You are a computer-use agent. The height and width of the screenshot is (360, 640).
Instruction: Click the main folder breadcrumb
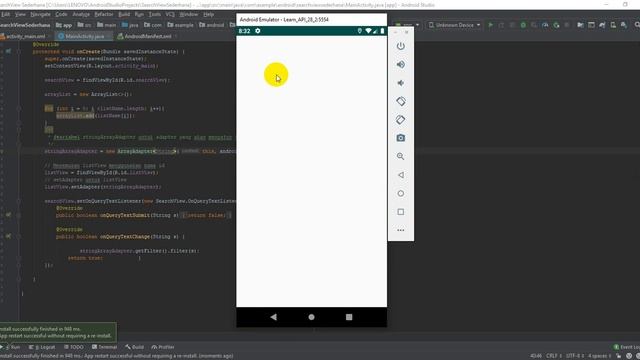pos(107,25)
